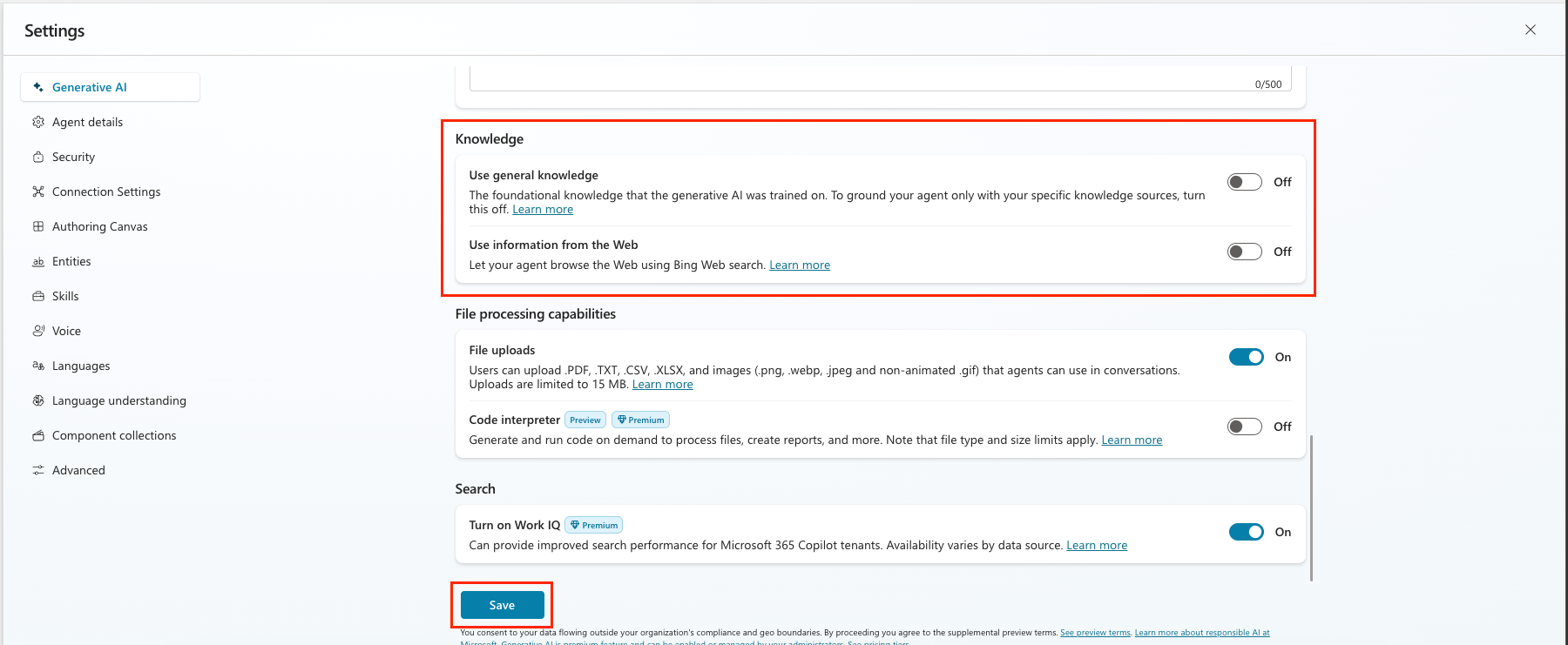Viewport: 1568px width, 645px height.
Task: Click the See preview terms link
Action: click(x=1095, y=632)
